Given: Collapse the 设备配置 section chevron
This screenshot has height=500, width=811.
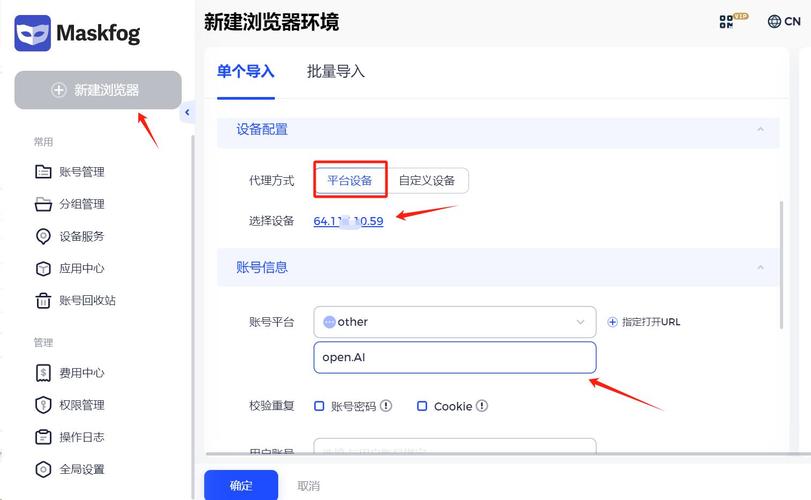Looking at the screenshot, I should coord(760,129).
